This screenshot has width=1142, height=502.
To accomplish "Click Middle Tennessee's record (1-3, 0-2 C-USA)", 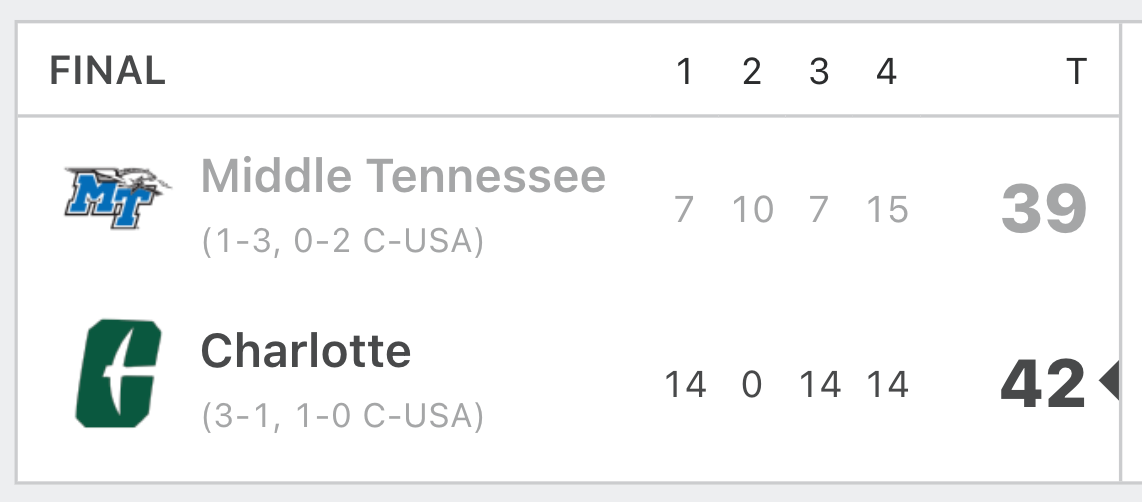I will point(342,241).
